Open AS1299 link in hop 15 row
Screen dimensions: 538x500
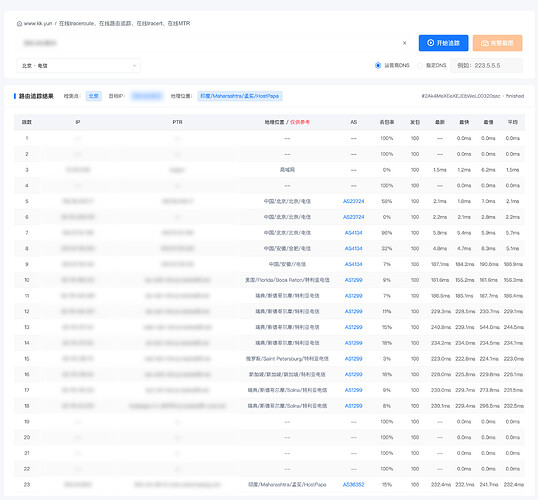(353, 359)
